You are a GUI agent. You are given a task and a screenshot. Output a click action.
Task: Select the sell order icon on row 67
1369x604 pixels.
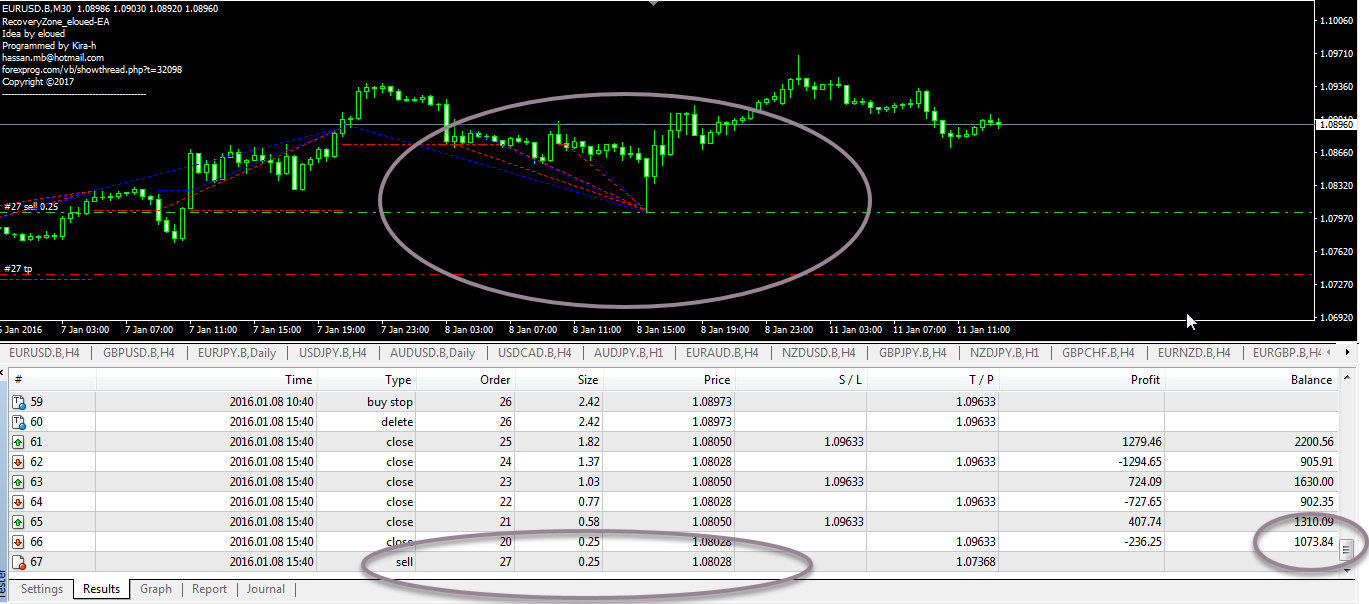pos(18,562)
